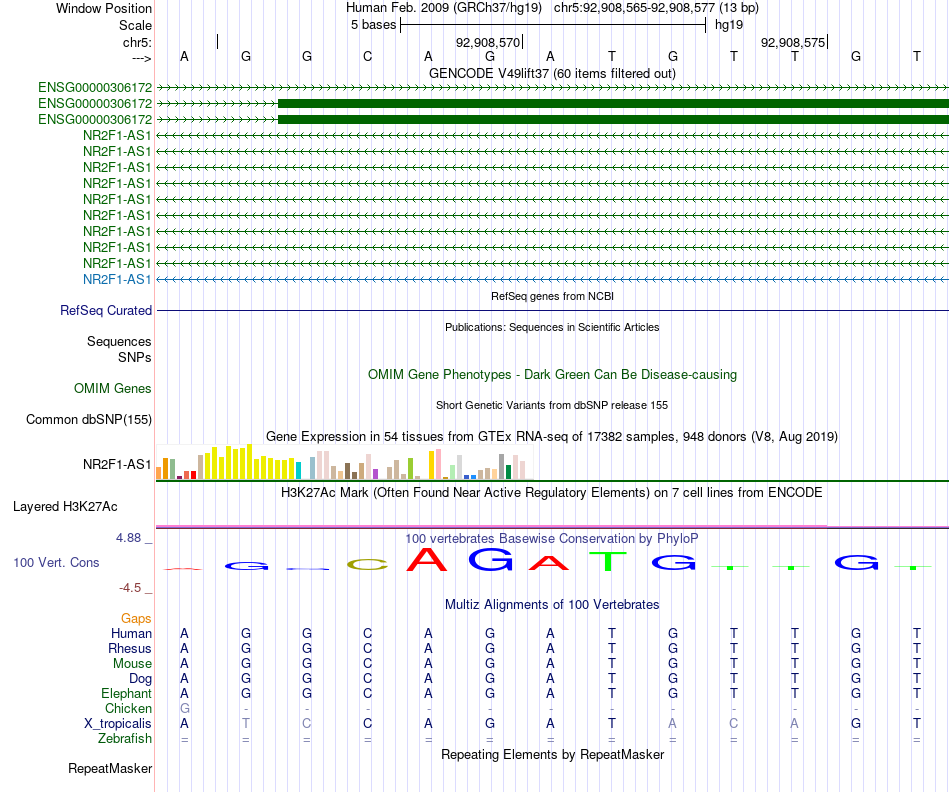Image resolution: width=950 pixels, height=792 pixels.
Task: Click the hg19 label beside the scale bar
Action: [729, 25]
